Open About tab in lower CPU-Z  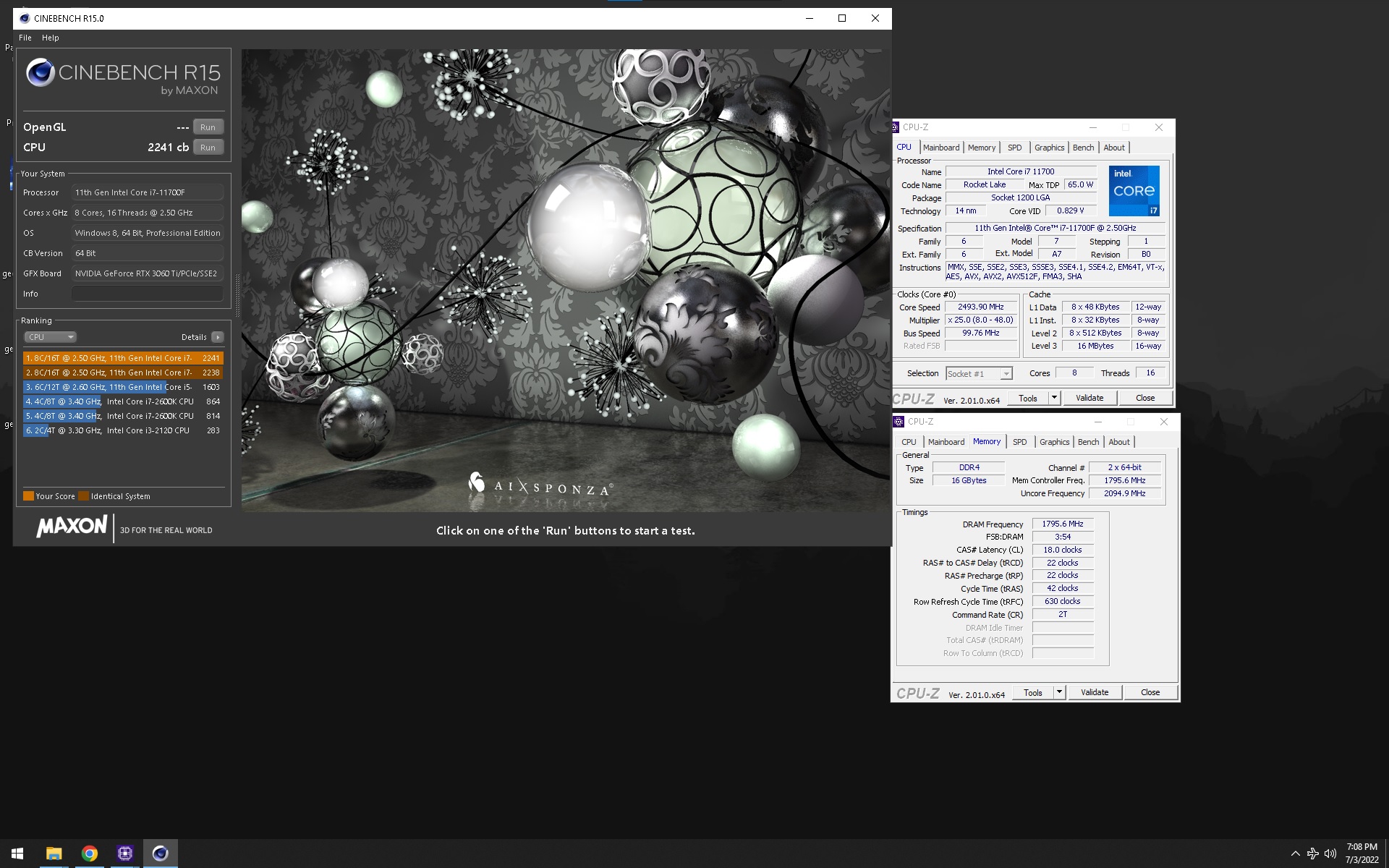[1119, 442]
